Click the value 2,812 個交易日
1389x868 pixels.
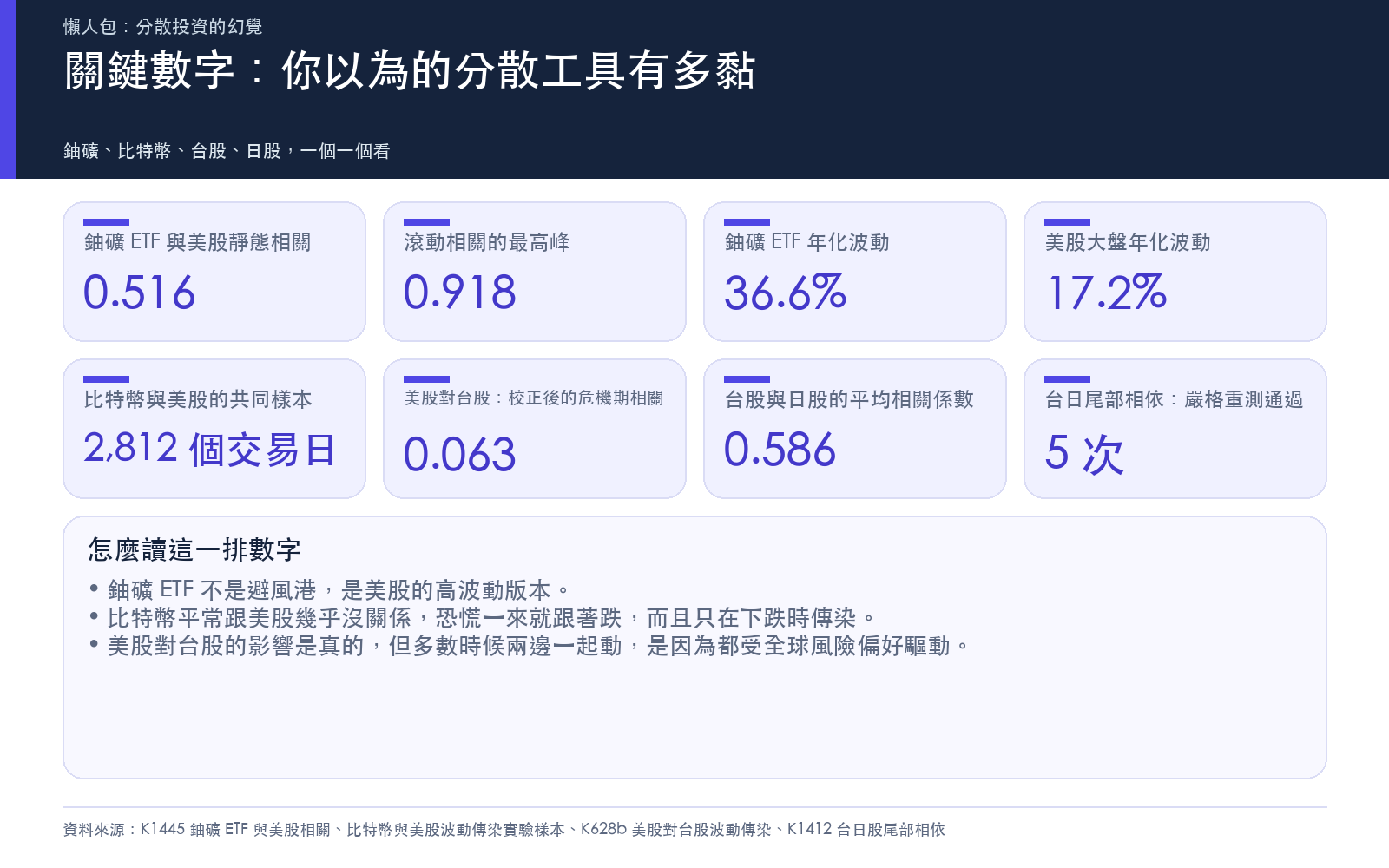point(209,450)
